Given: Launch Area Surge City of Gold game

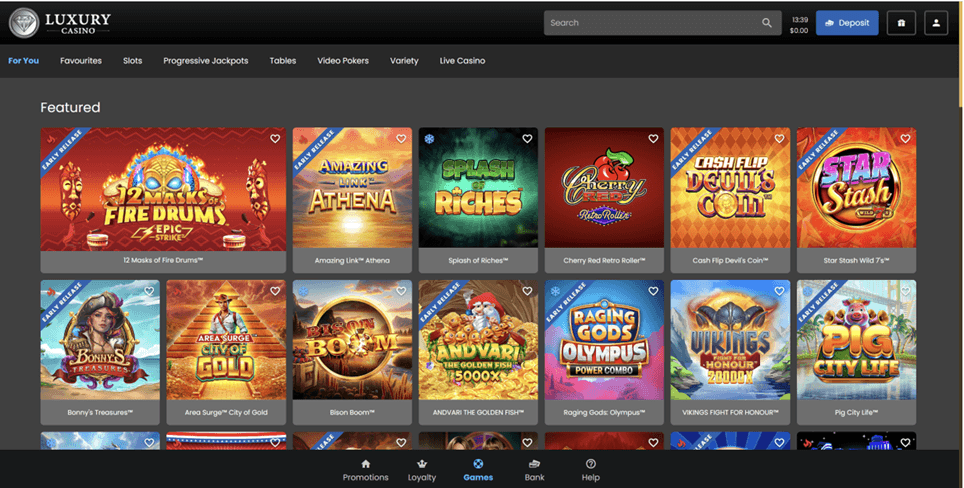Looking at the screenshot, I should pyautogui.click(x=226, y=340).
